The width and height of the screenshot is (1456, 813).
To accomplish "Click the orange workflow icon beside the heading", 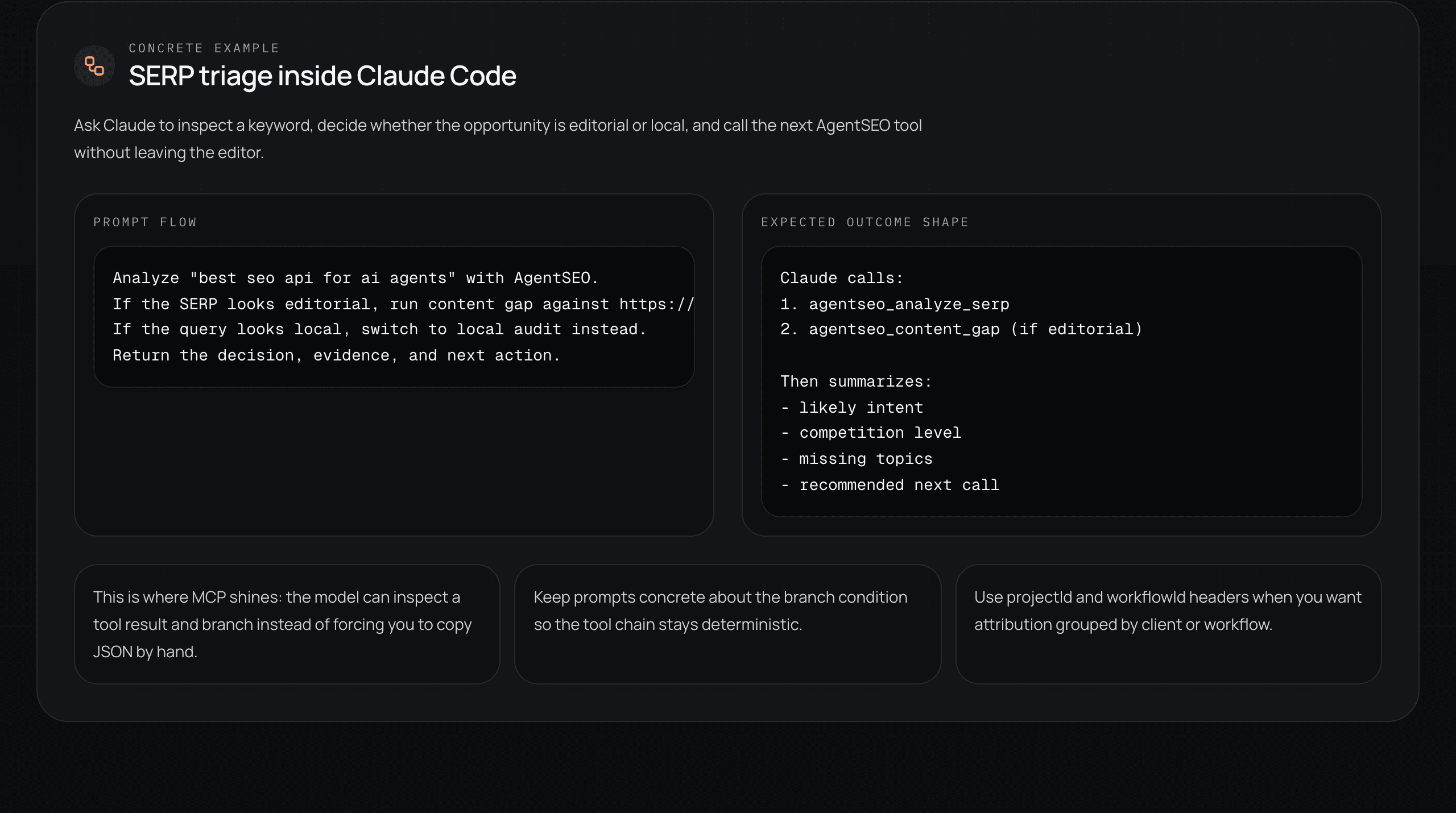I will (x=94, y=66).
